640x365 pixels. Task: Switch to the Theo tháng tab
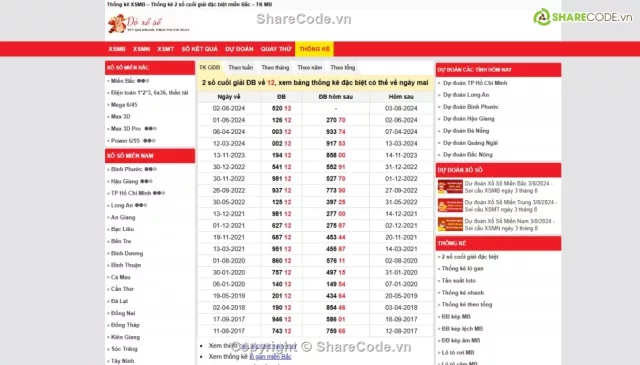coord(275,67)
